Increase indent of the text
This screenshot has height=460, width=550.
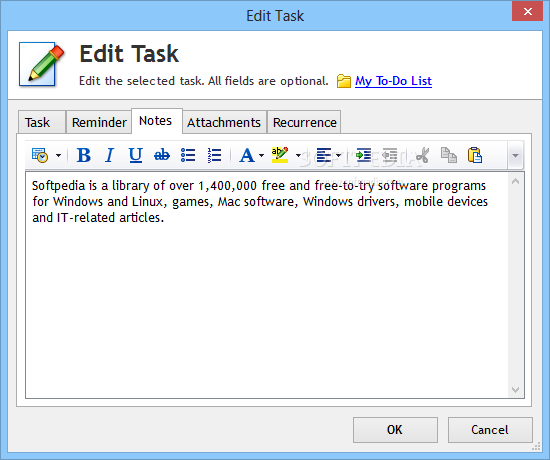click(x=363, y=155)
